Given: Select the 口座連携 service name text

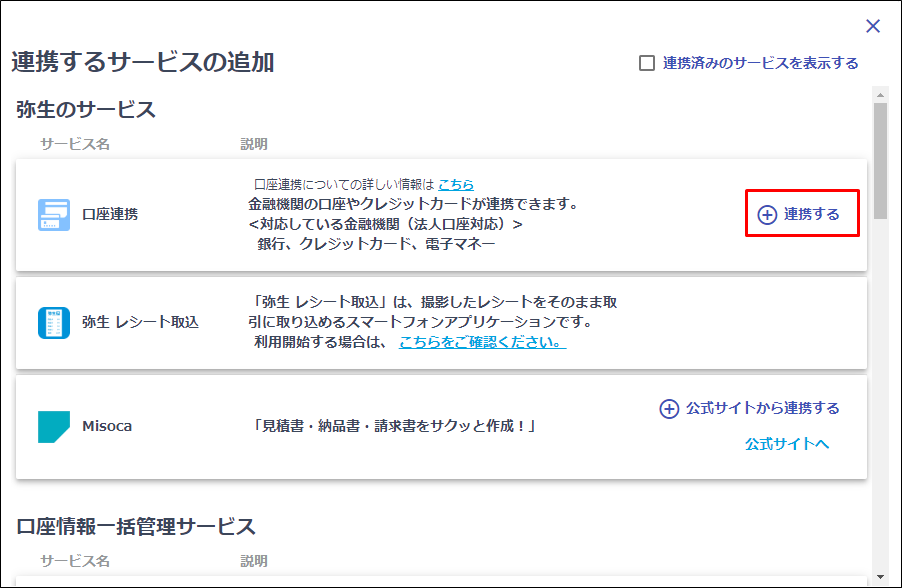Looking at the screenshot, I should click(110, 214).
